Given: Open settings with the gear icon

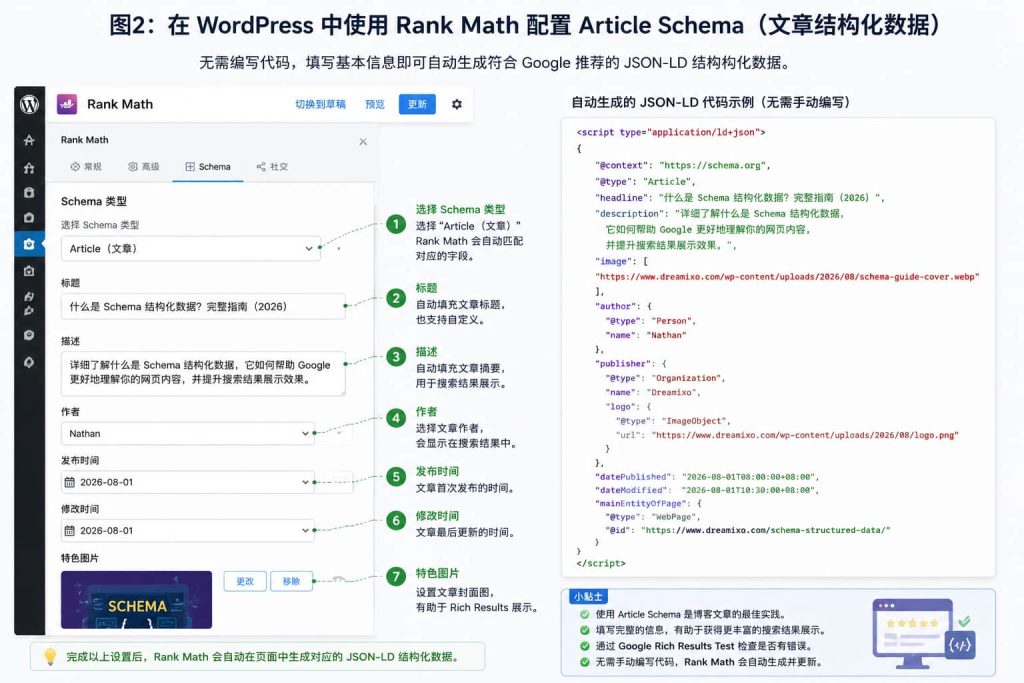Looking at the screenshot, I should (x=457, y=104).
